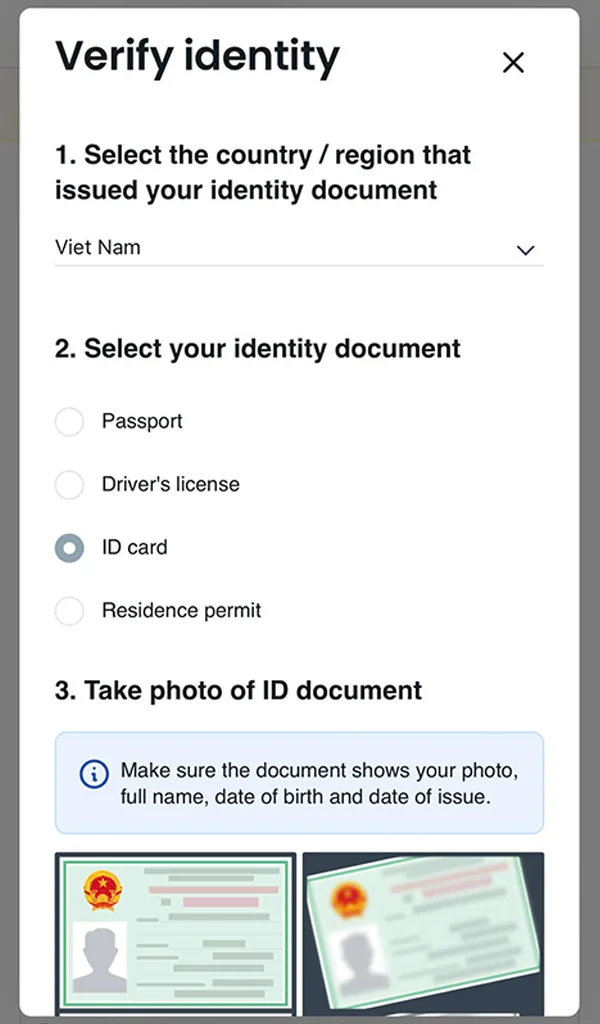Click the step 3 heading about ID photo

coord(238,690)
